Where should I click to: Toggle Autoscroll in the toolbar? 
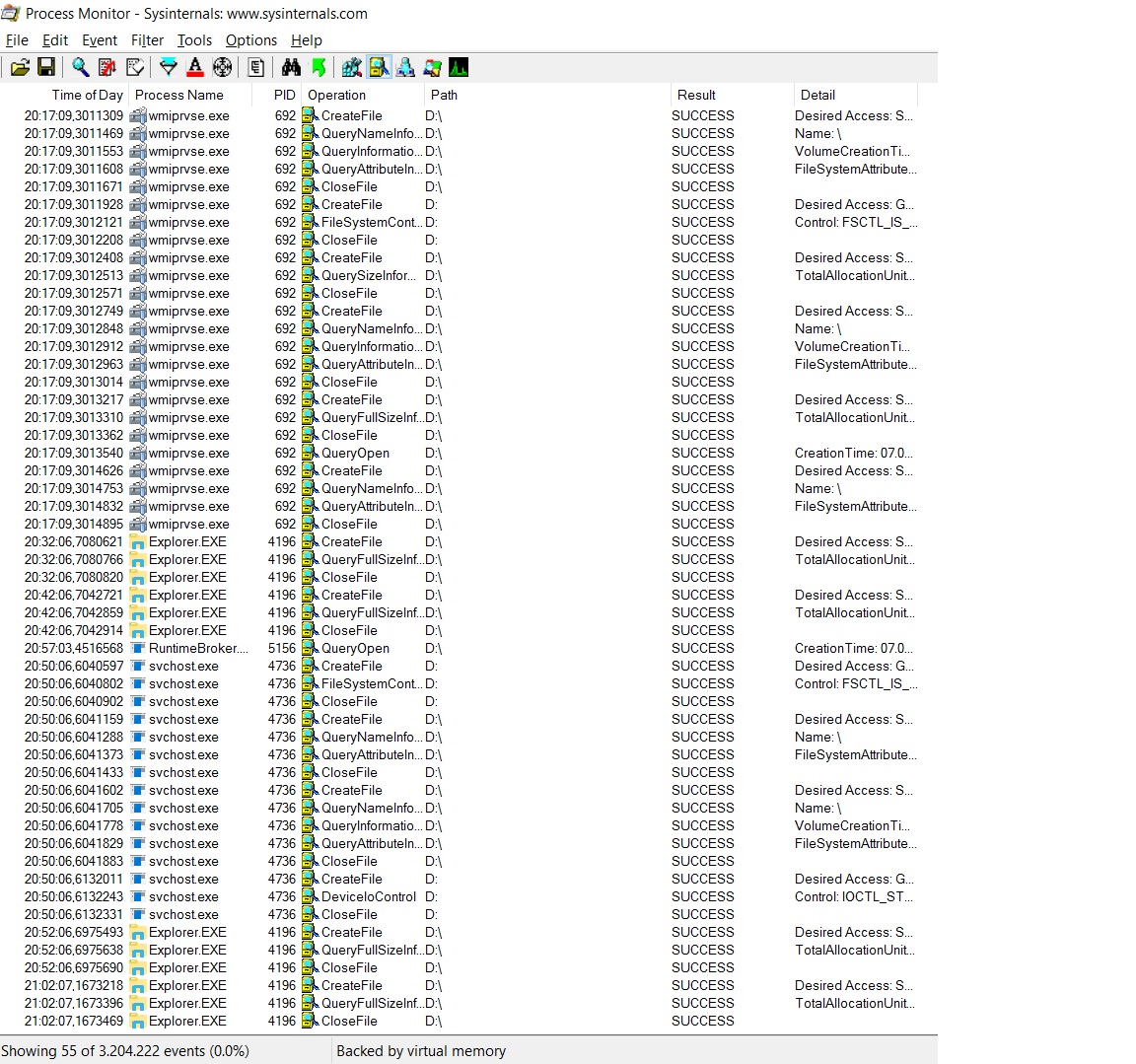[107, 67]
